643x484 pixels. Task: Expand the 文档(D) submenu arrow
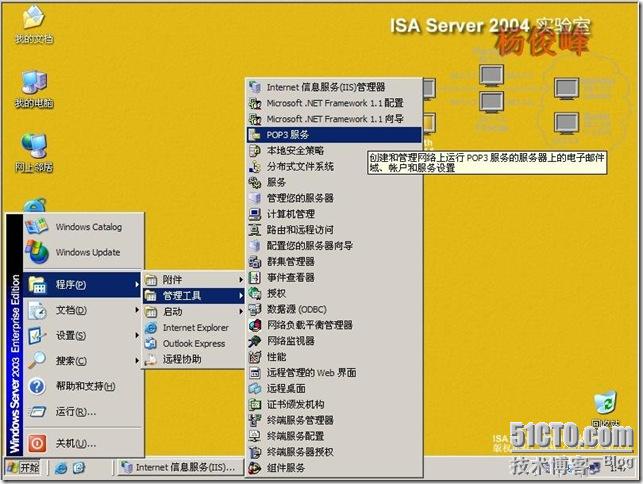point(137,310)
